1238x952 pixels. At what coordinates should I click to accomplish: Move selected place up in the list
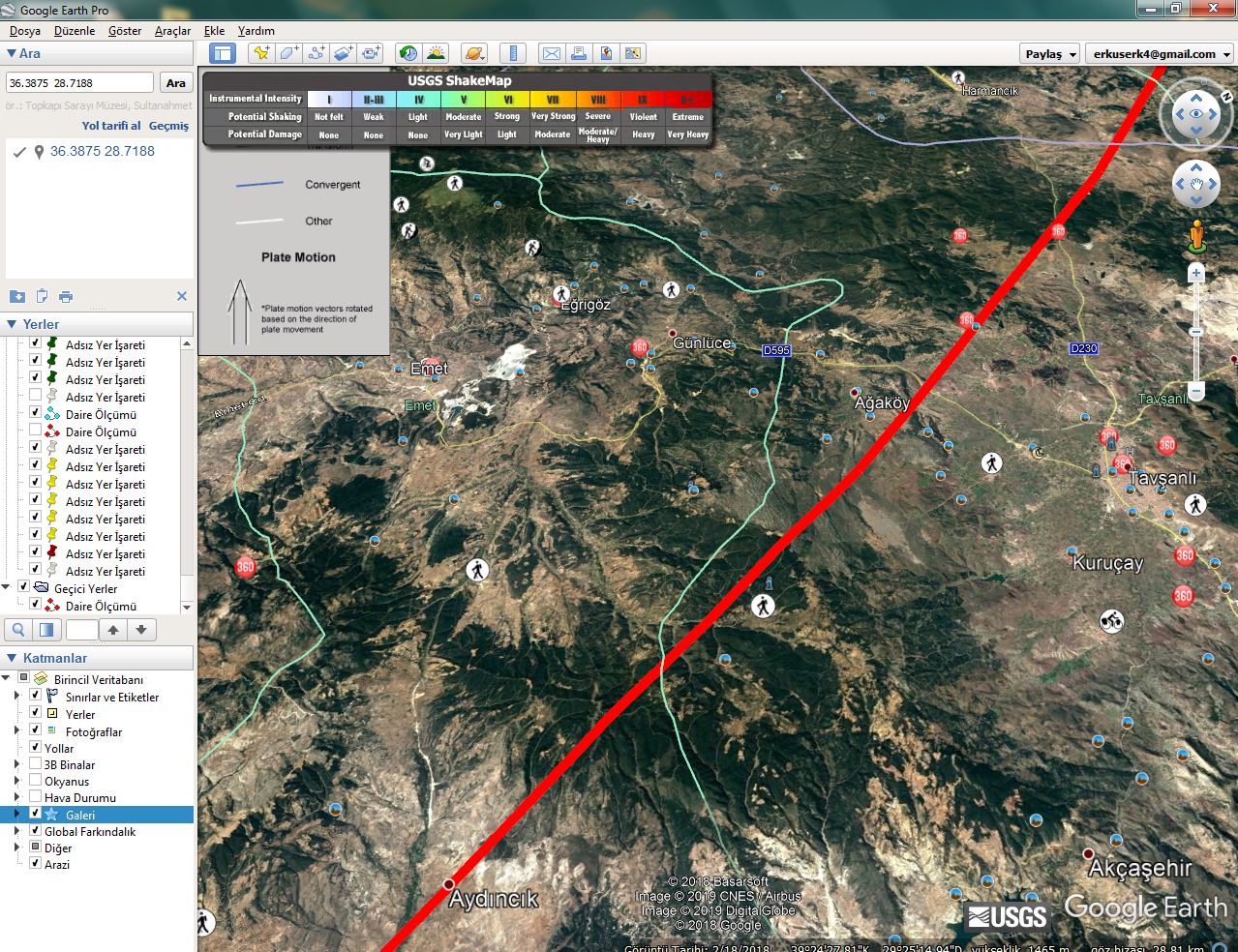(x=113, y=630)
